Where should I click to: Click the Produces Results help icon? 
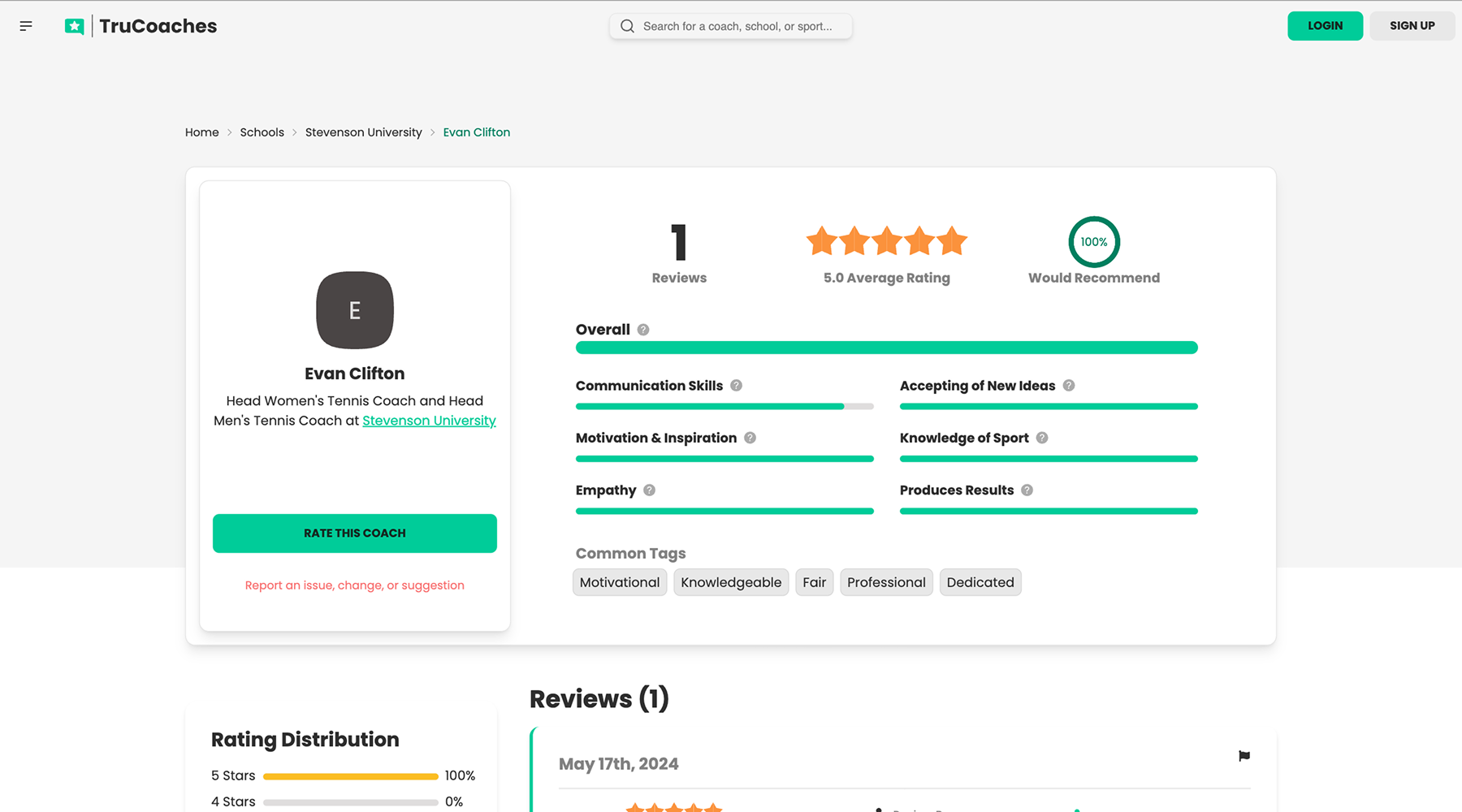tap(1027, 490)
